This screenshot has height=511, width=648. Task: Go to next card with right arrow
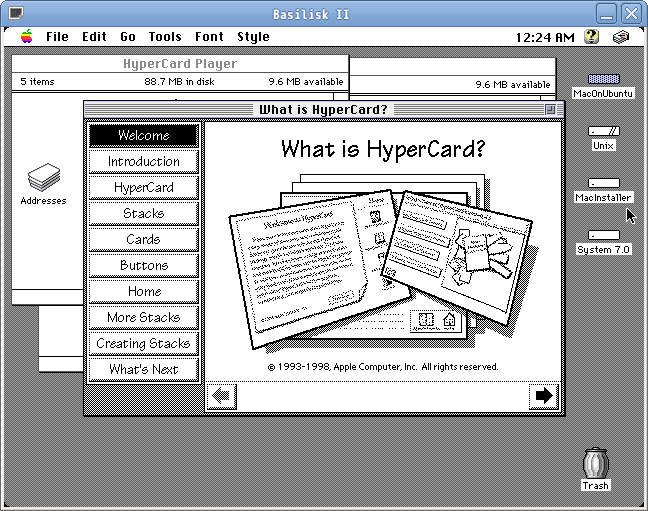(544, 396)
